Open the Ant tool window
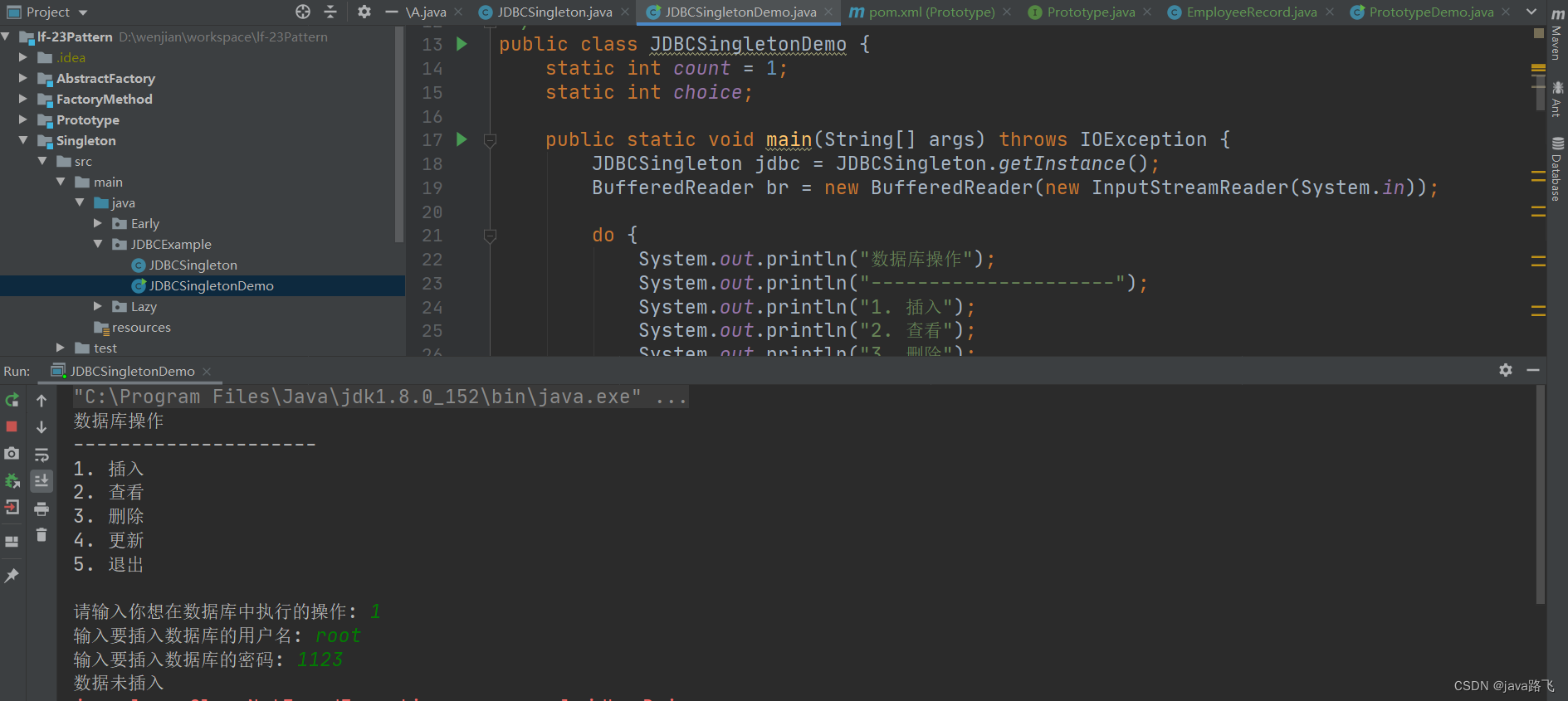Image resolution: width=1568 pixels, height=701 pixels. [1557, 99]
